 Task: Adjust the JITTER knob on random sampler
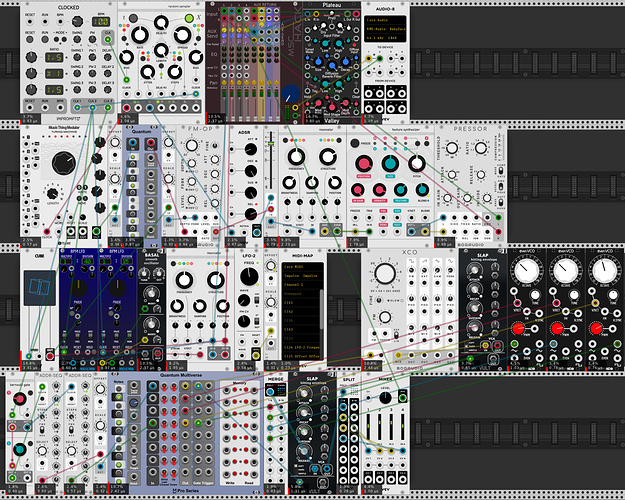tap(148, 72)
